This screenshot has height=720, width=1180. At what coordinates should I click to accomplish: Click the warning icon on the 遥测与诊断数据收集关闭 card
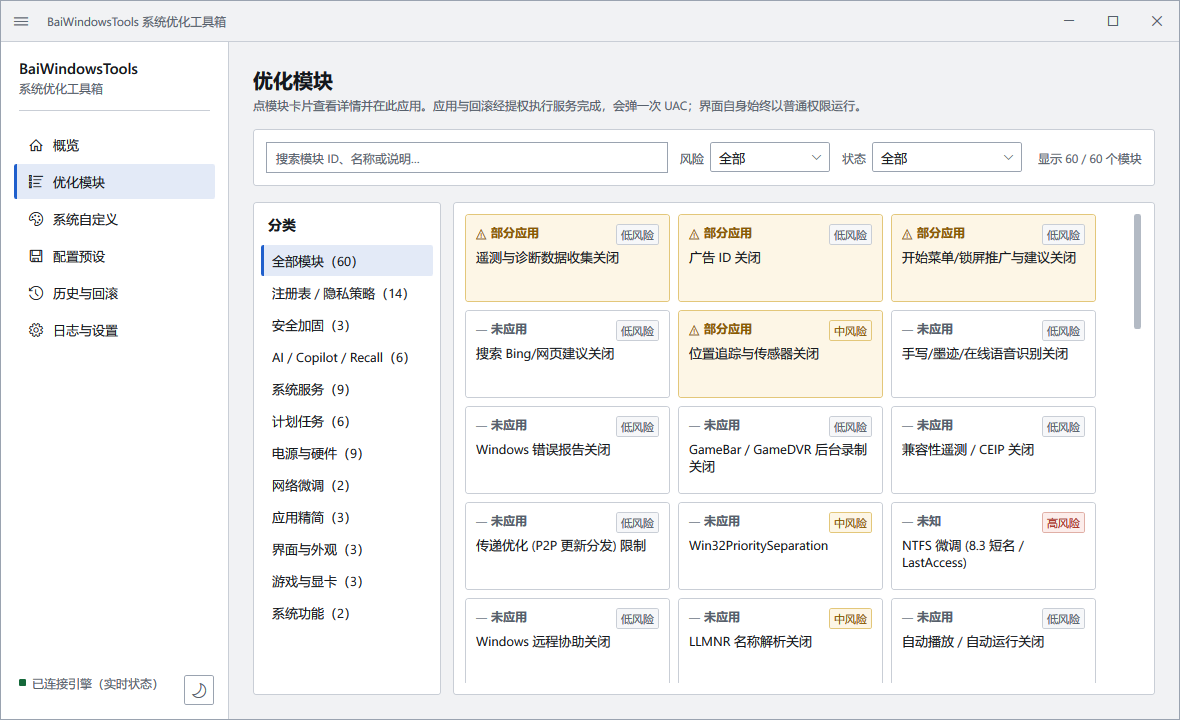pos(481,234)
